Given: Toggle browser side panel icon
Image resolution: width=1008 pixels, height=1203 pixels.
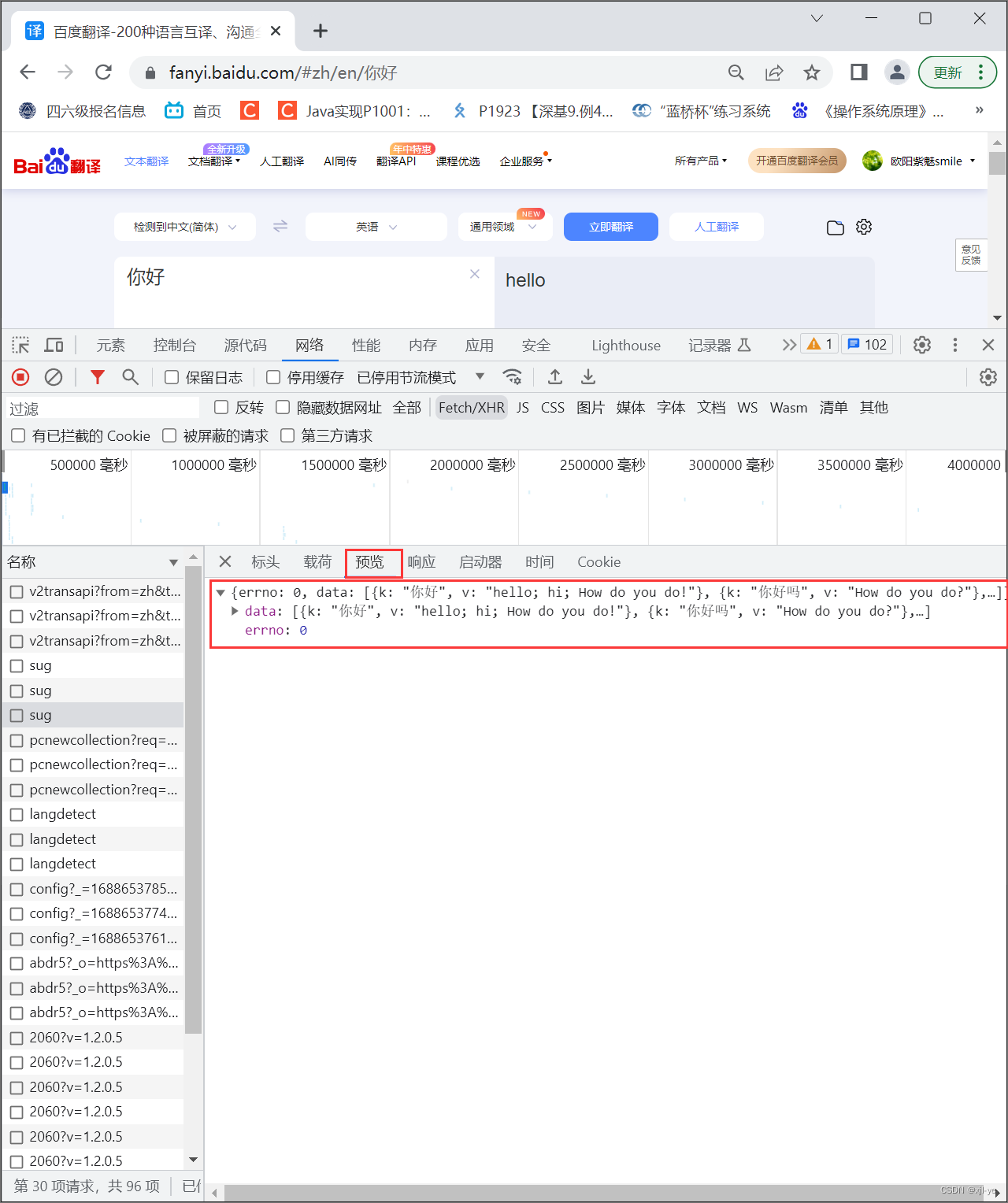Looking at the screenshot, I should 859,72.
